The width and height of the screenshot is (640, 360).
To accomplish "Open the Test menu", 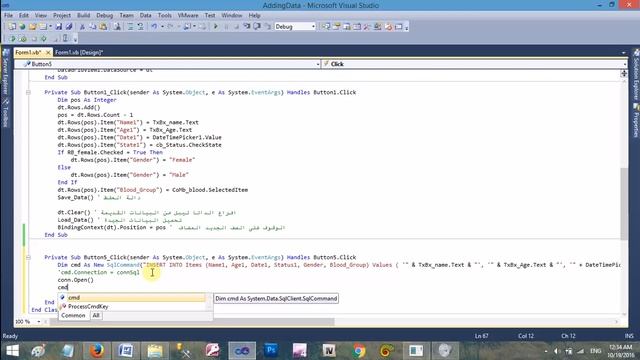I will (210, 15).
